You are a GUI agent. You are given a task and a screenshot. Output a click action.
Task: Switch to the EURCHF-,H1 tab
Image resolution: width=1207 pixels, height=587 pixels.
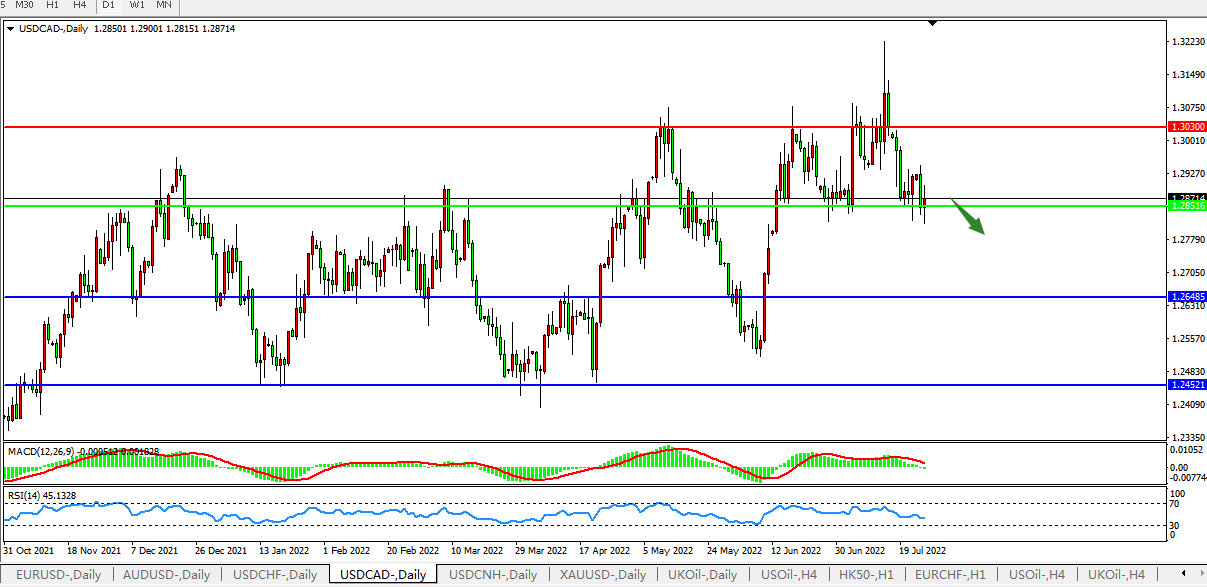coord(947,574)
